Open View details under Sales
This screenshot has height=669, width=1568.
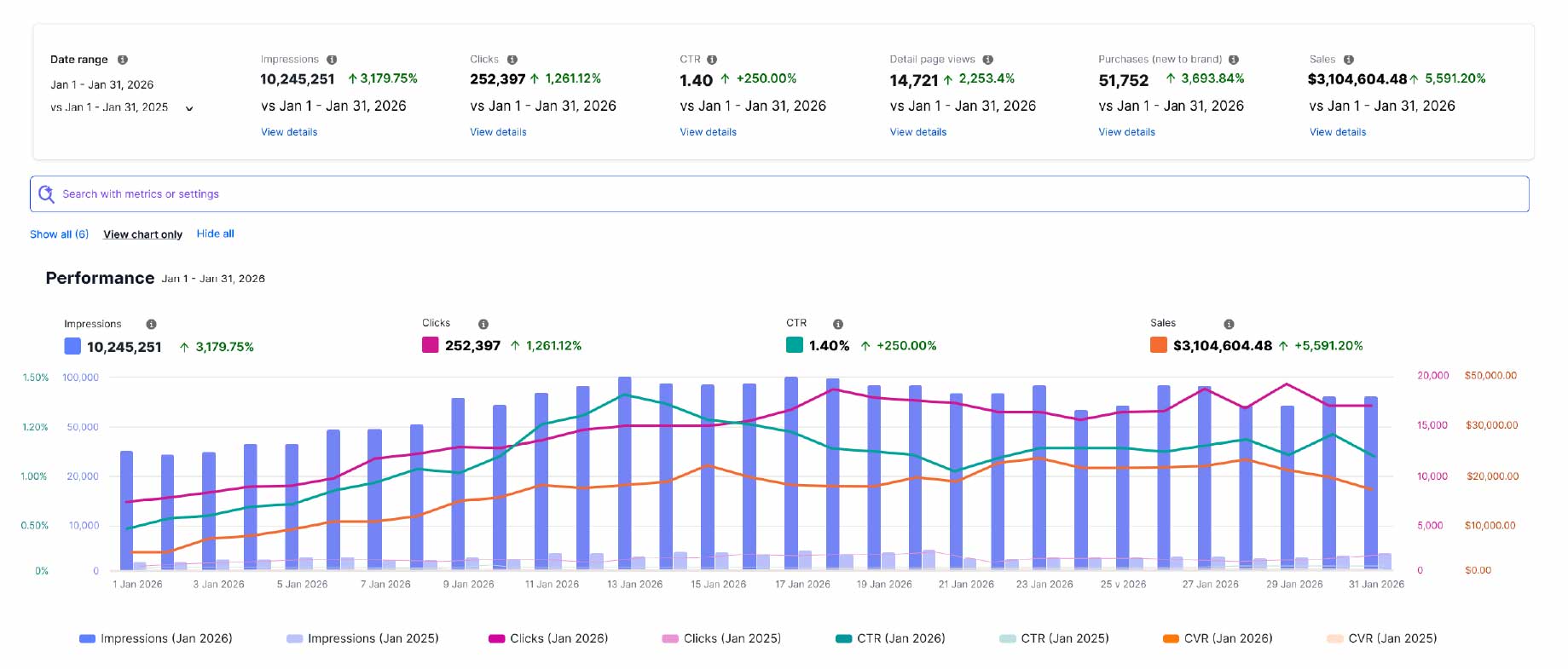point(1338,132)
